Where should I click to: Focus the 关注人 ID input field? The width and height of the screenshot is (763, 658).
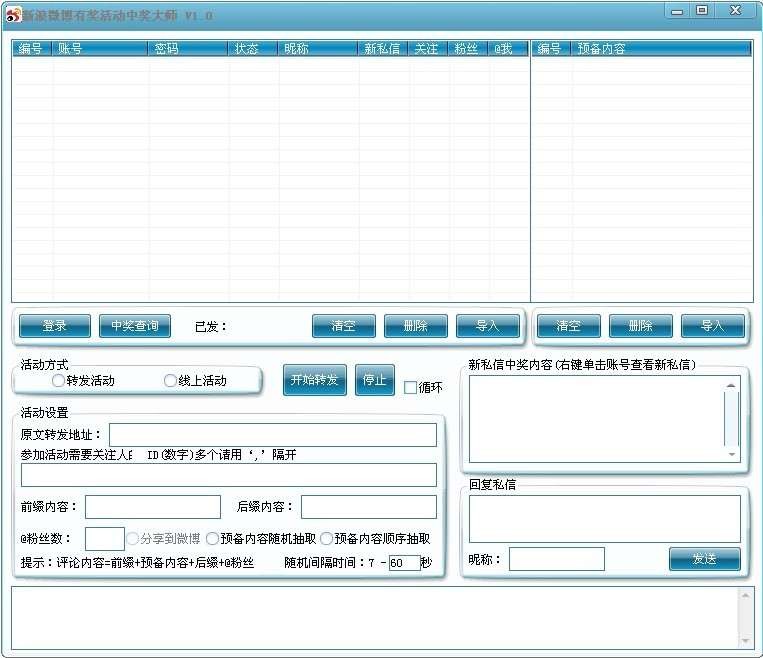click(x=229, y=475)
